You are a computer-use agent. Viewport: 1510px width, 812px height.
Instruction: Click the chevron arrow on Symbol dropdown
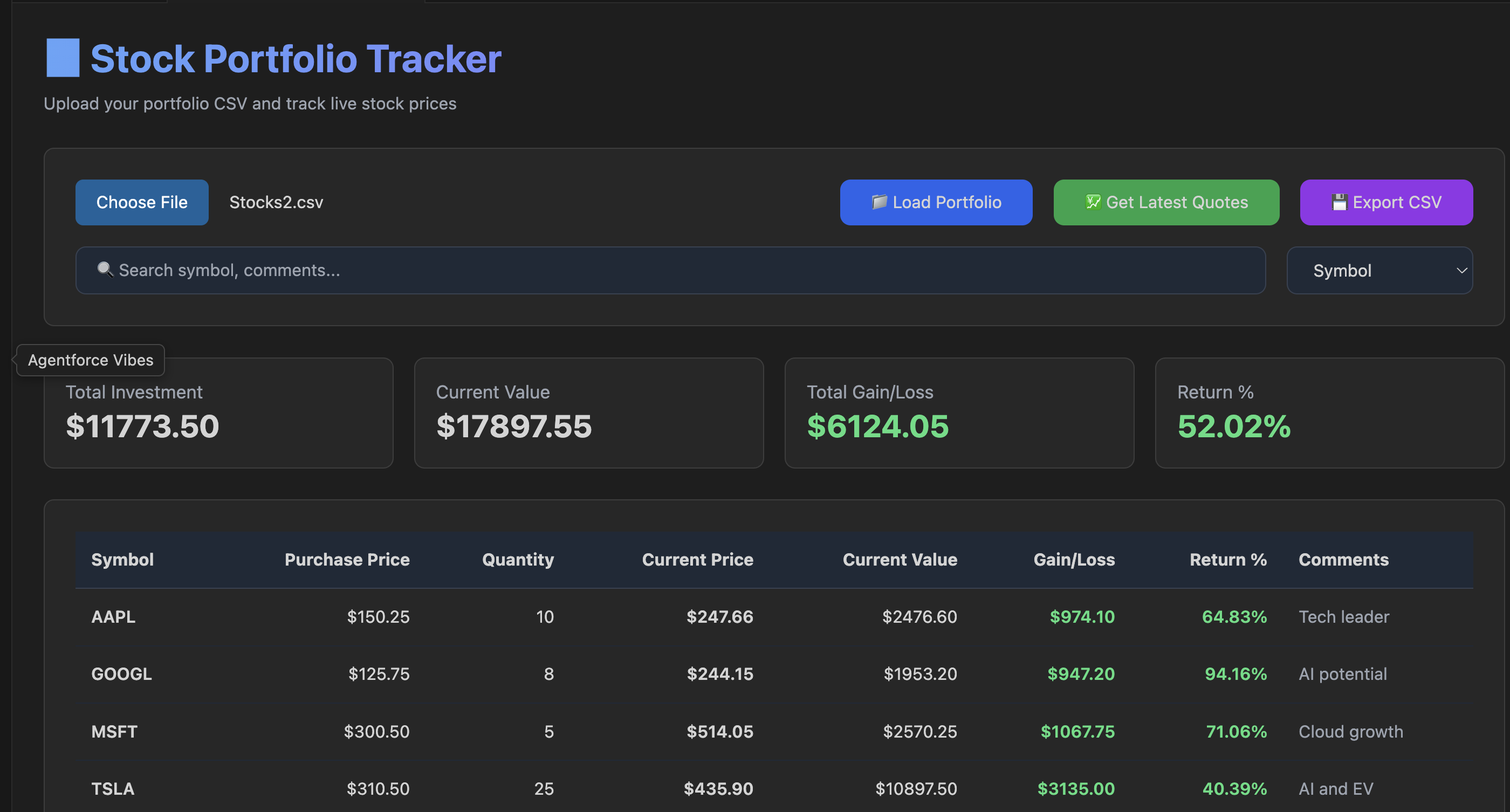click(x=1461, y=271)
